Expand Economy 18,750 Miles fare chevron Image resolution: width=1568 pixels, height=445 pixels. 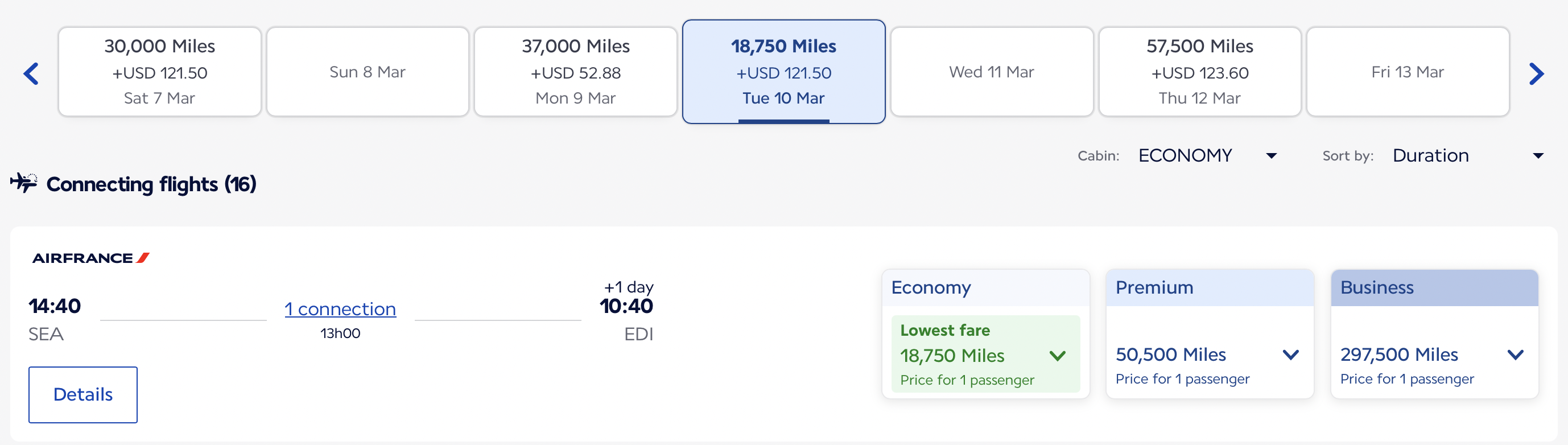tap(1057, 356)
